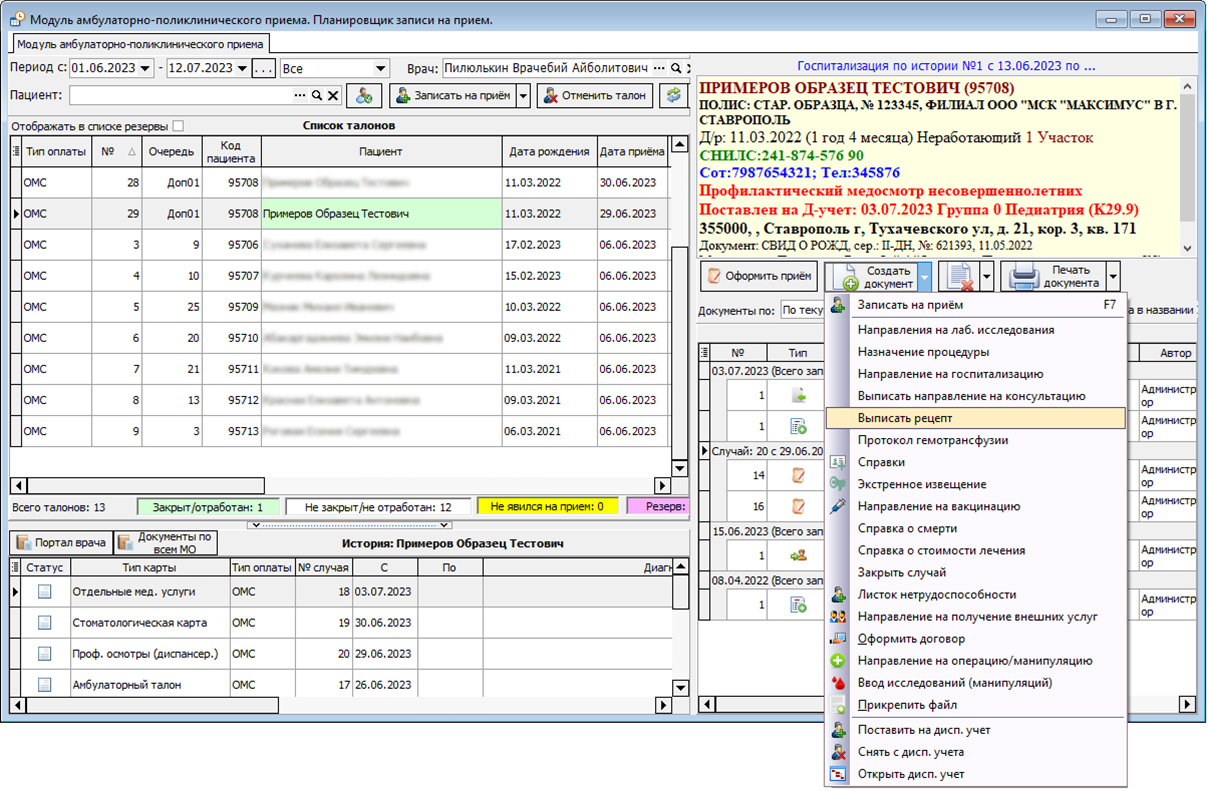Open Портал врача

(60, 543)
